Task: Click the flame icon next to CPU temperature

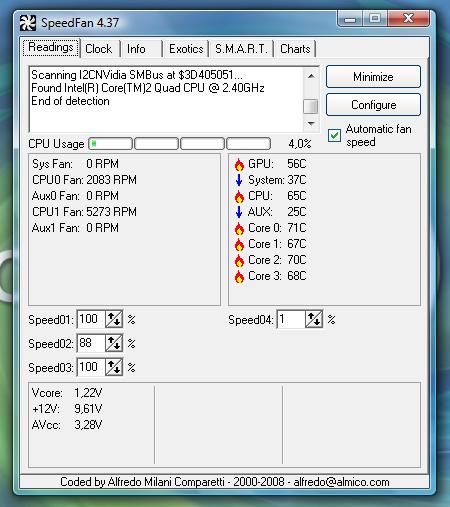Action: point(239,196)
